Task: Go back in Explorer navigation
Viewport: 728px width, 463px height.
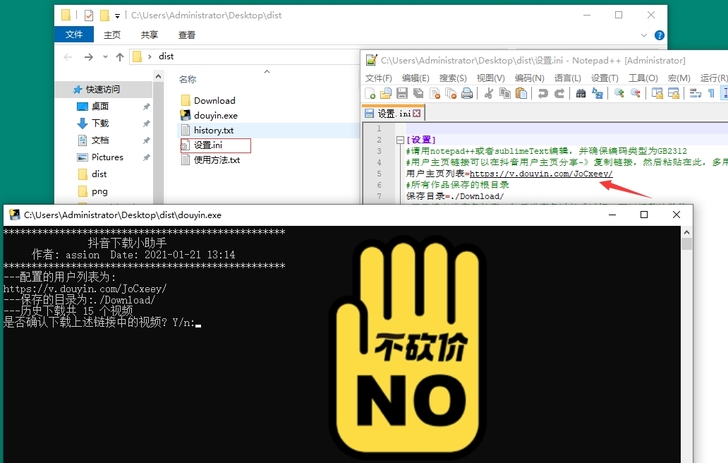Action: pos(68,57)
